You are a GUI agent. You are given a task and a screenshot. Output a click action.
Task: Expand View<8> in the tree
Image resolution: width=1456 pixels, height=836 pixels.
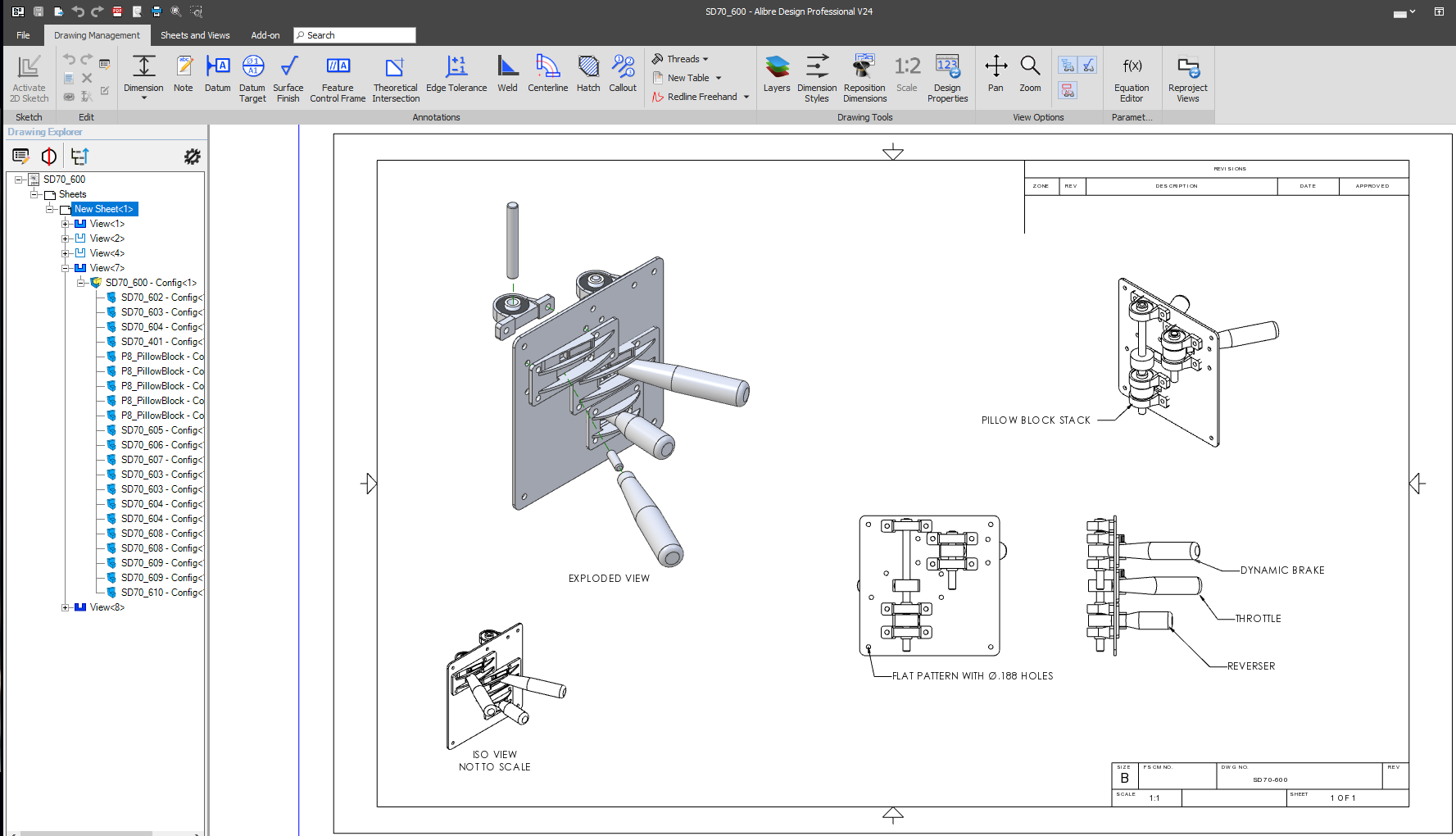coord(66,607)
